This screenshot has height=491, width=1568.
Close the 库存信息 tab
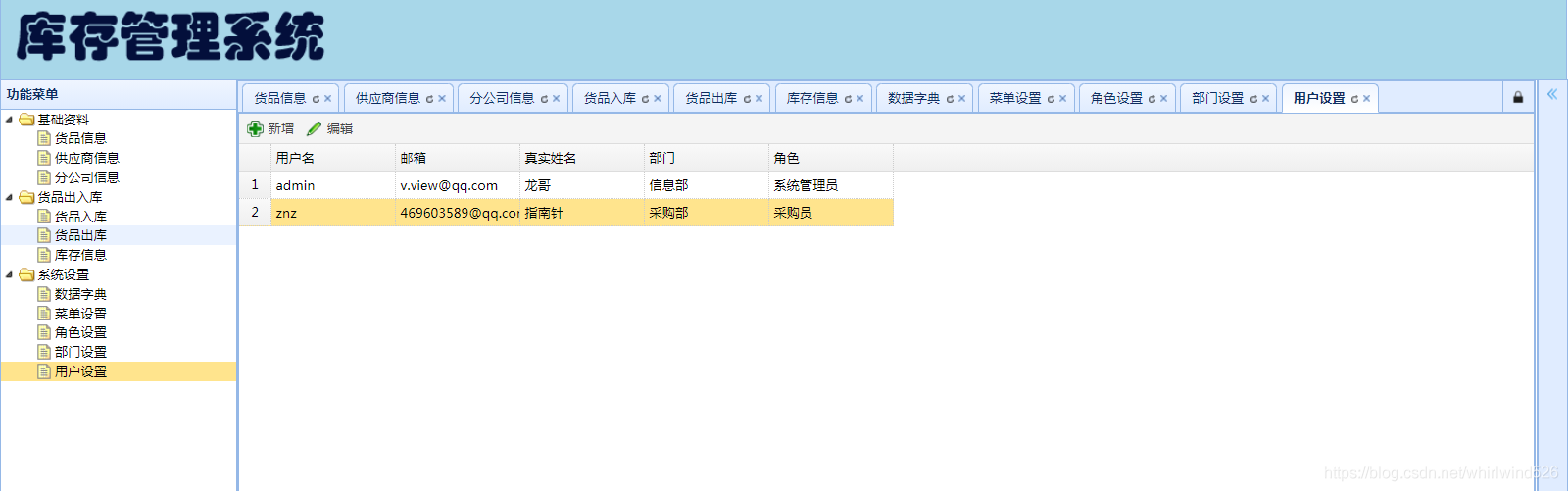pos(859,99)
